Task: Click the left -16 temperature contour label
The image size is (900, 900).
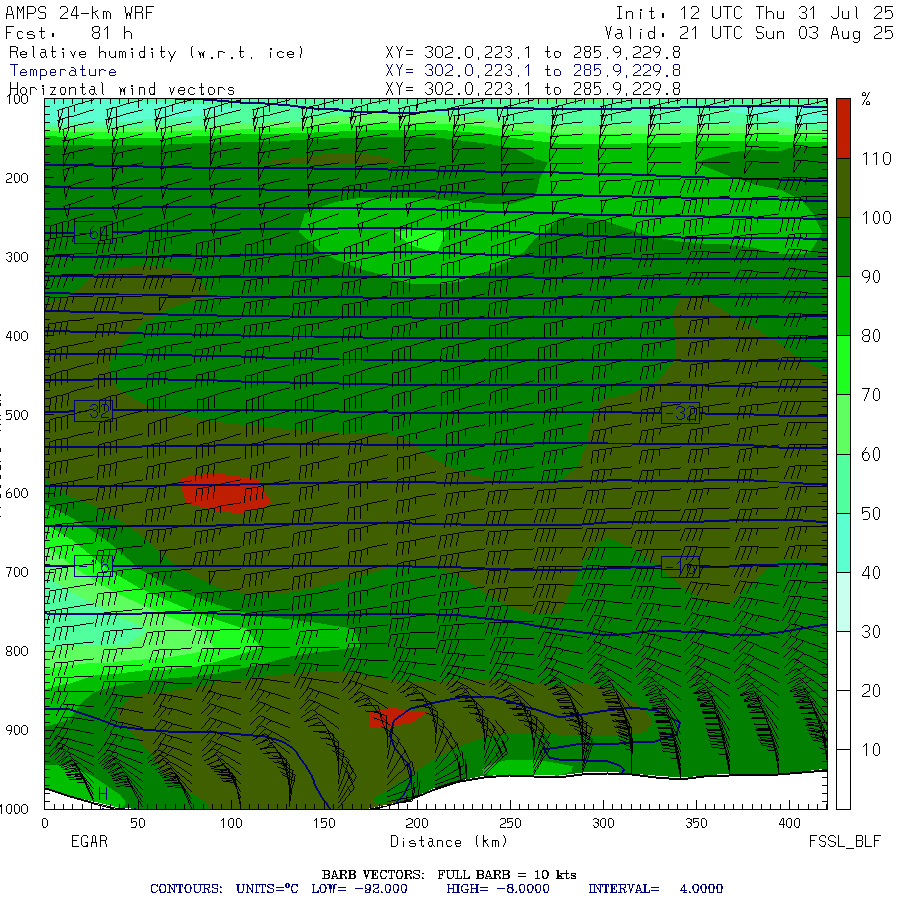Action: tap(93, 567)
